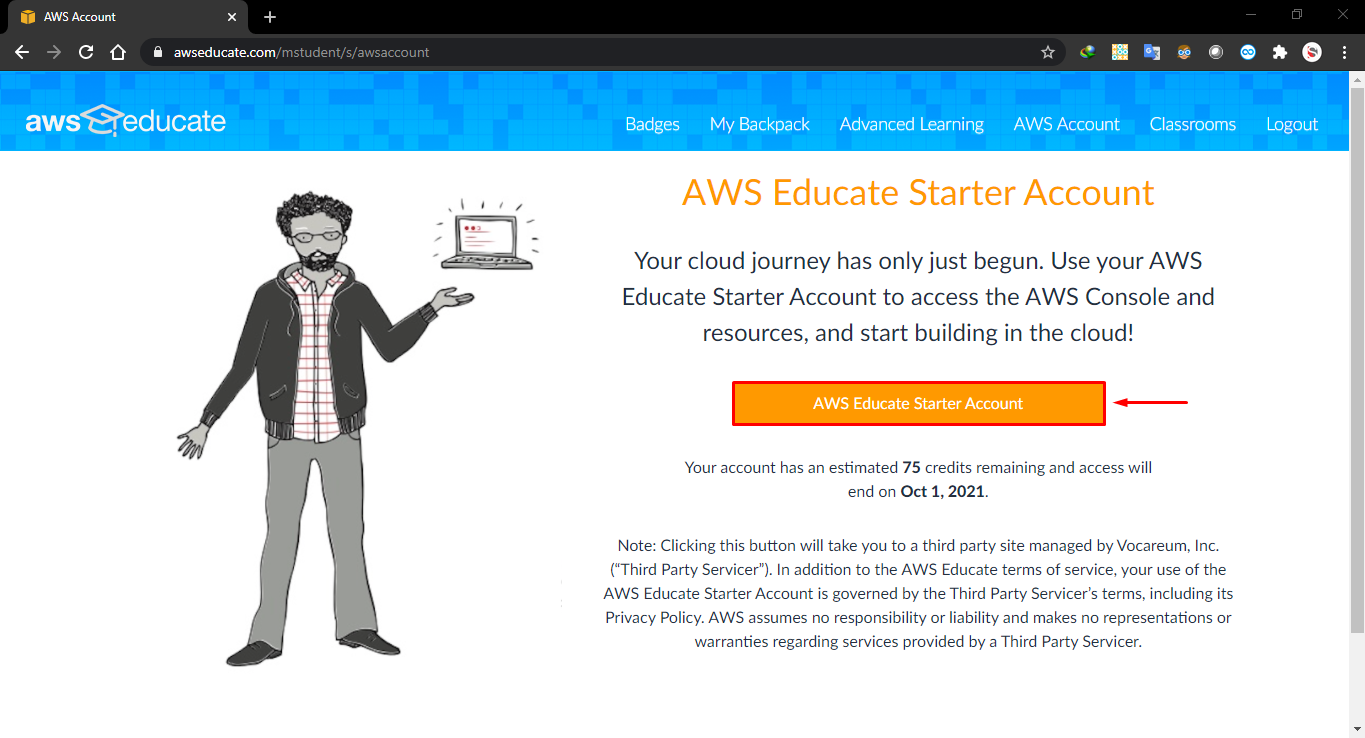
Task: Go to the browser home page
Action: click(118, 52)
